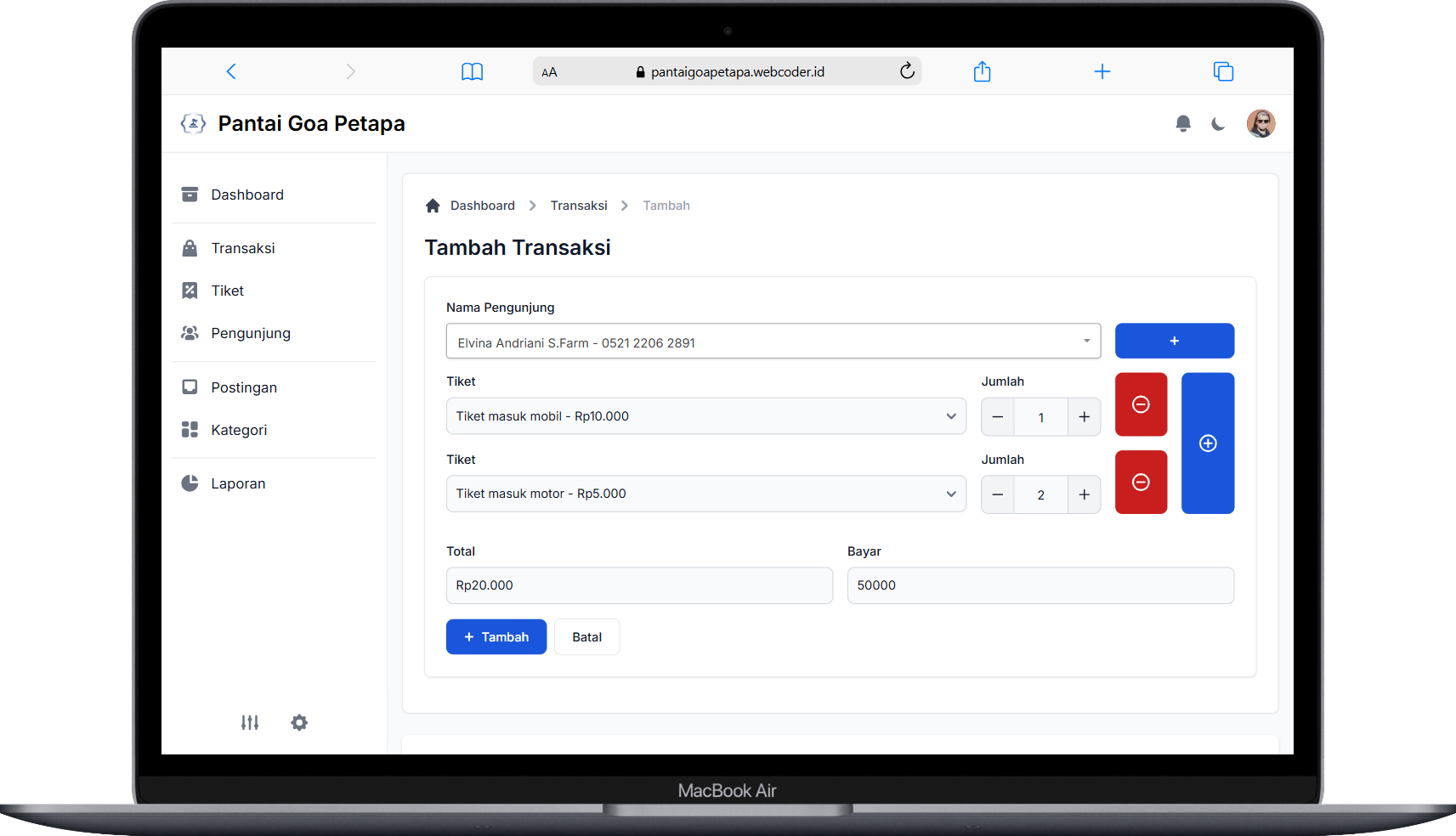This screenshot has width=1456, height=836.
Task: Decrease Jumlah for Tiket masuk motor
Action: [x=998, y=494]
